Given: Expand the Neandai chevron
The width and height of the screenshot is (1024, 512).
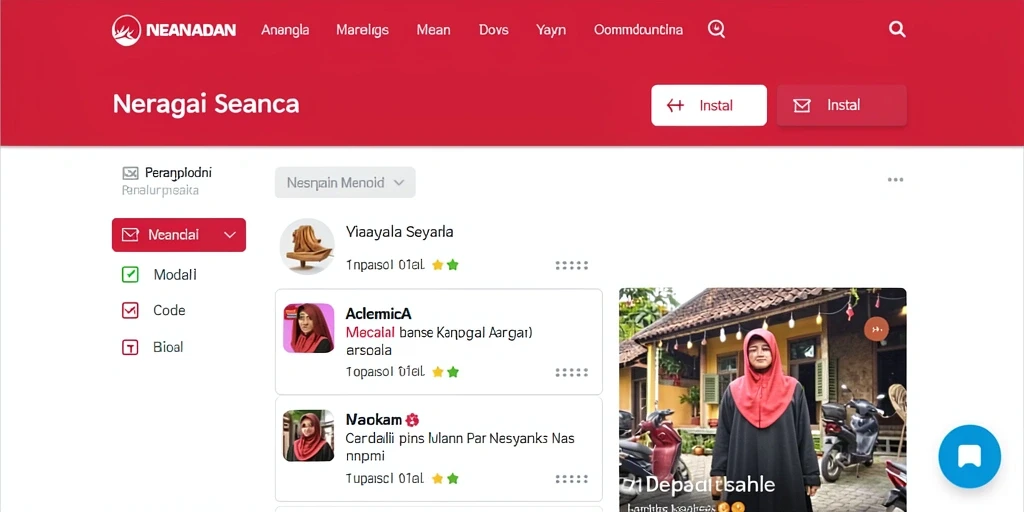Looking at the screenshot, I should click(x=230, y=234).
